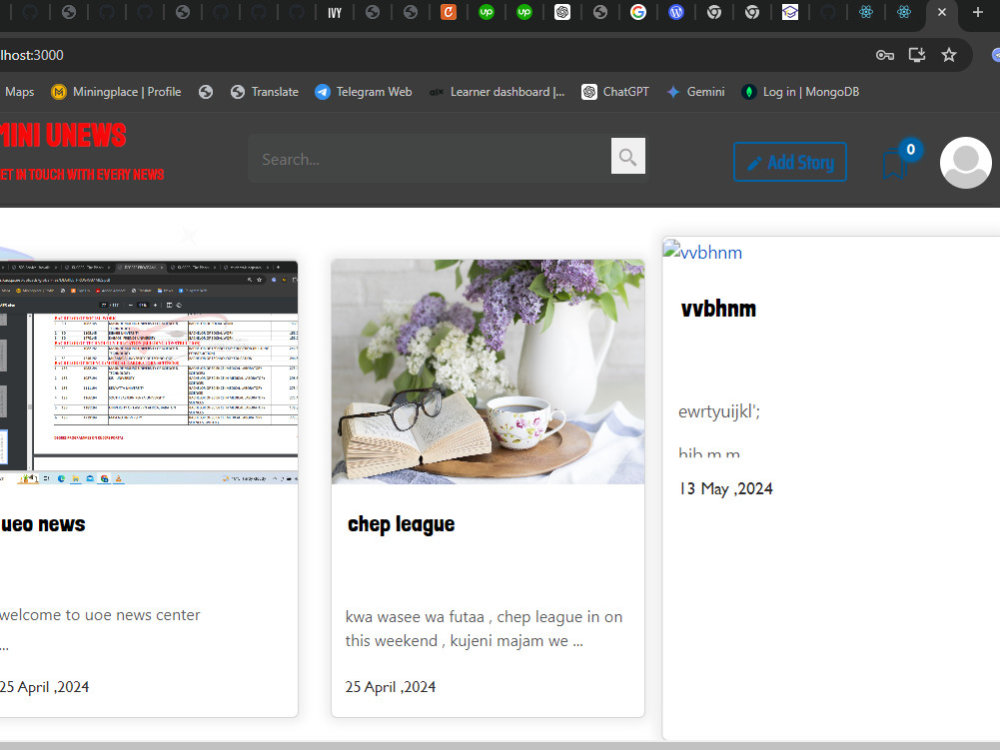Open the chep league story thumbnail
The height and width of the screenshot is (750, 1000).
pyautogui.click(x=487, y=368)
